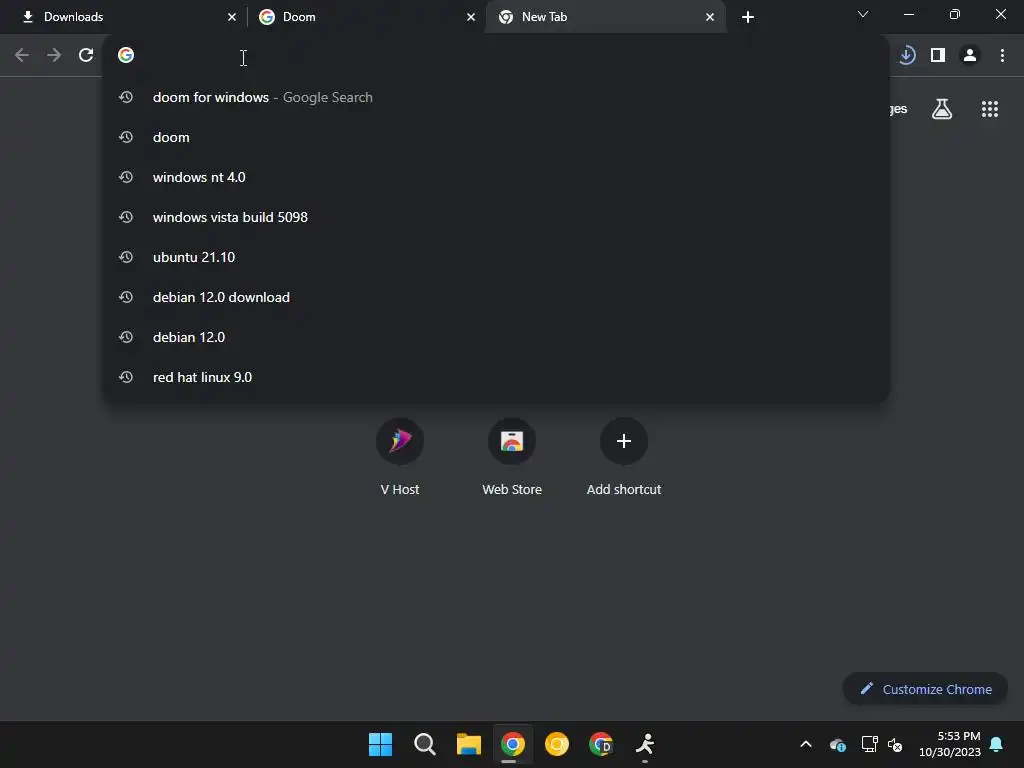
Task: Click the Chrome taskbar icon
Action: point(513,744)
